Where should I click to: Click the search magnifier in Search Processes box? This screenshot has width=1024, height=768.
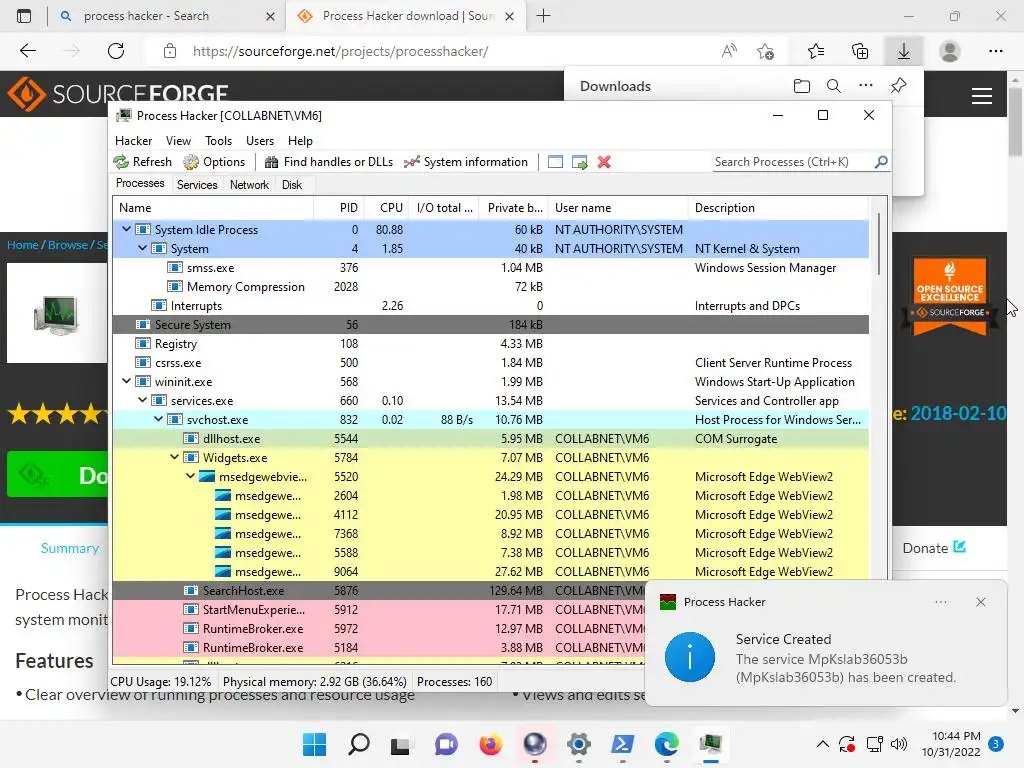point(881,161)
